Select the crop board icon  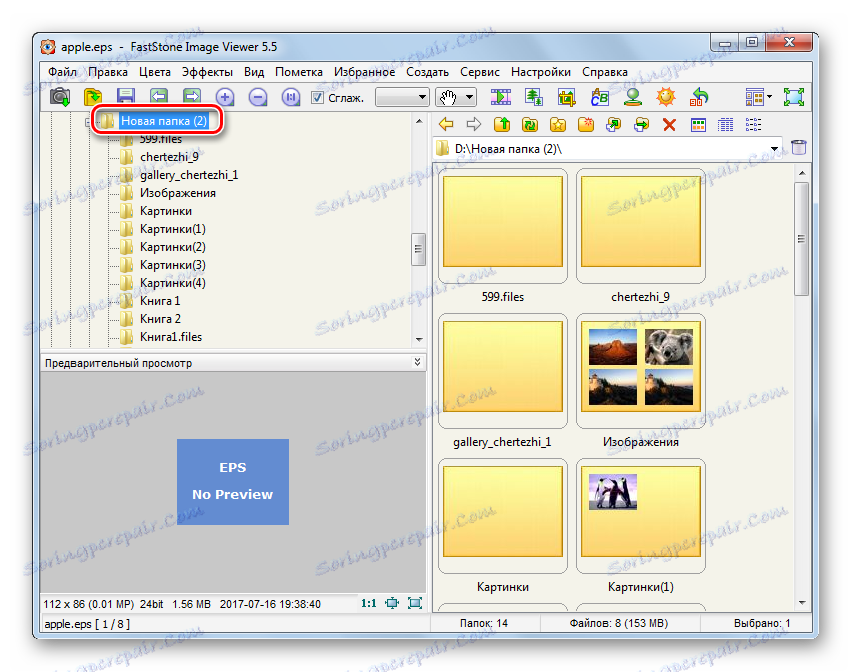567,98
